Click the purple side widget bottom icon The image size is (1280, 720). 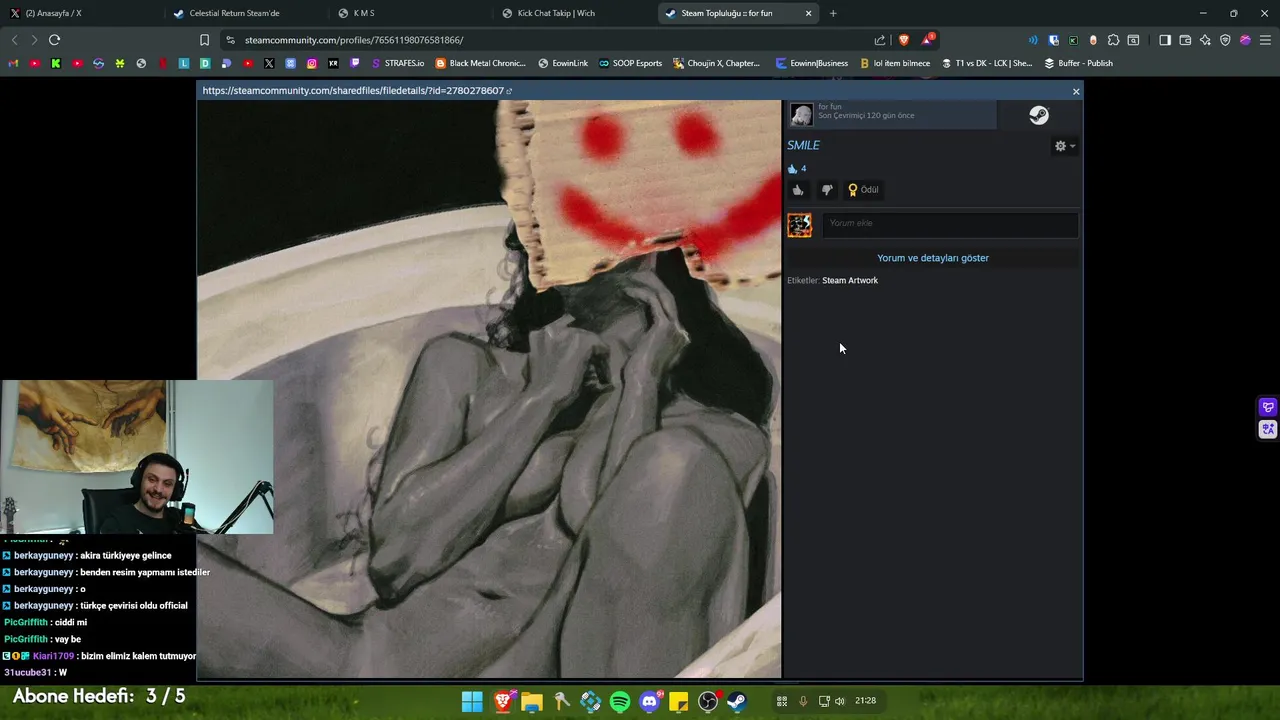[x=1268, y=429]
